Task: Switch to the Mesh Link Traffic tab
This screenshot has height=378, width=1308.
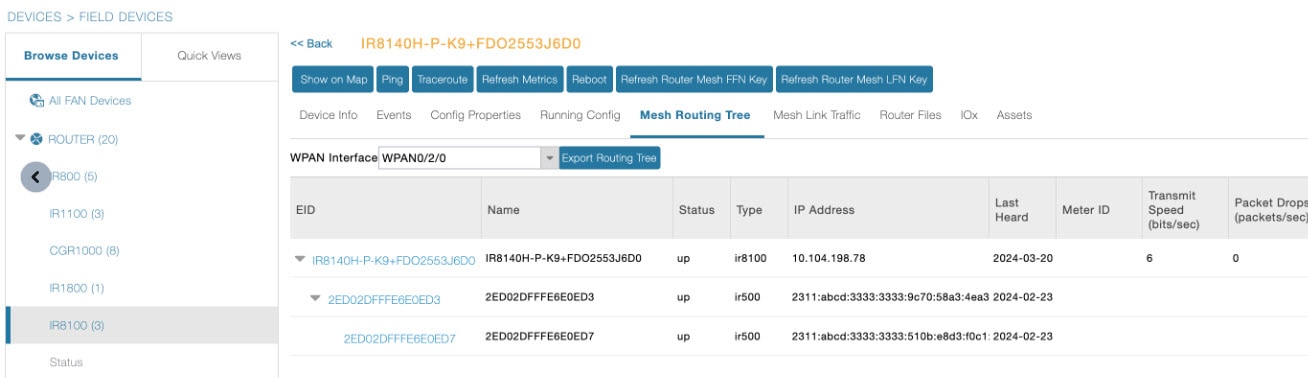Action: click(816, 115)
